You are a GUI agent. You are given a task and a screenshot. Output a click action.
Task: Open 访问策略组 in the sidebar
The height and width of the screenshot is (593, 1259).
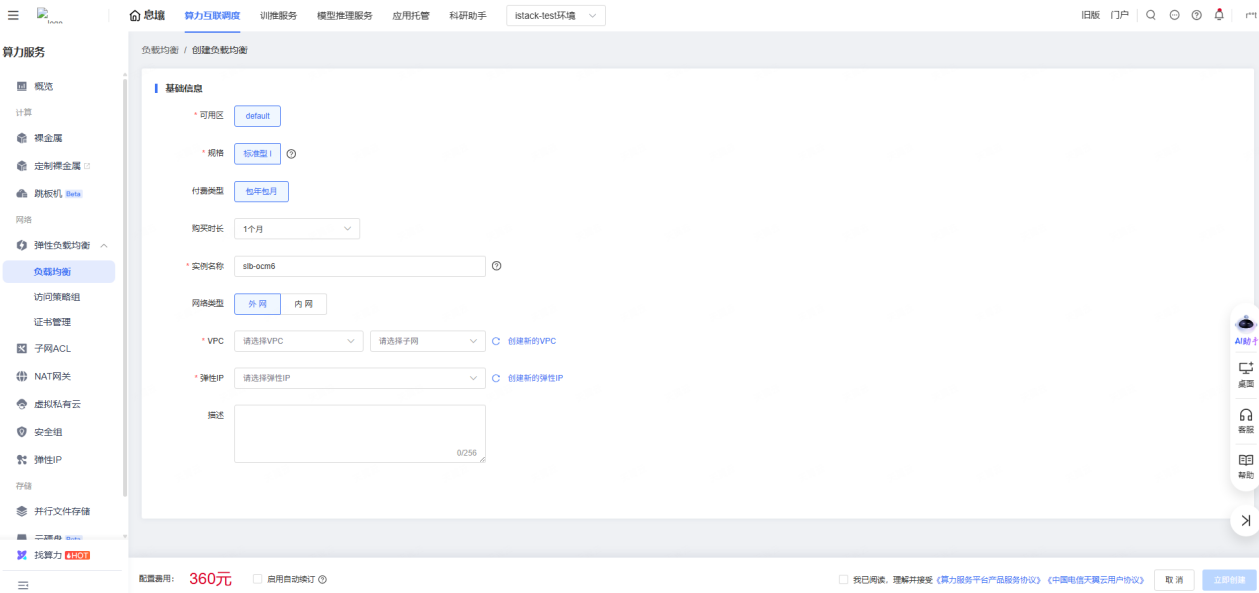(x=57, y=297)
